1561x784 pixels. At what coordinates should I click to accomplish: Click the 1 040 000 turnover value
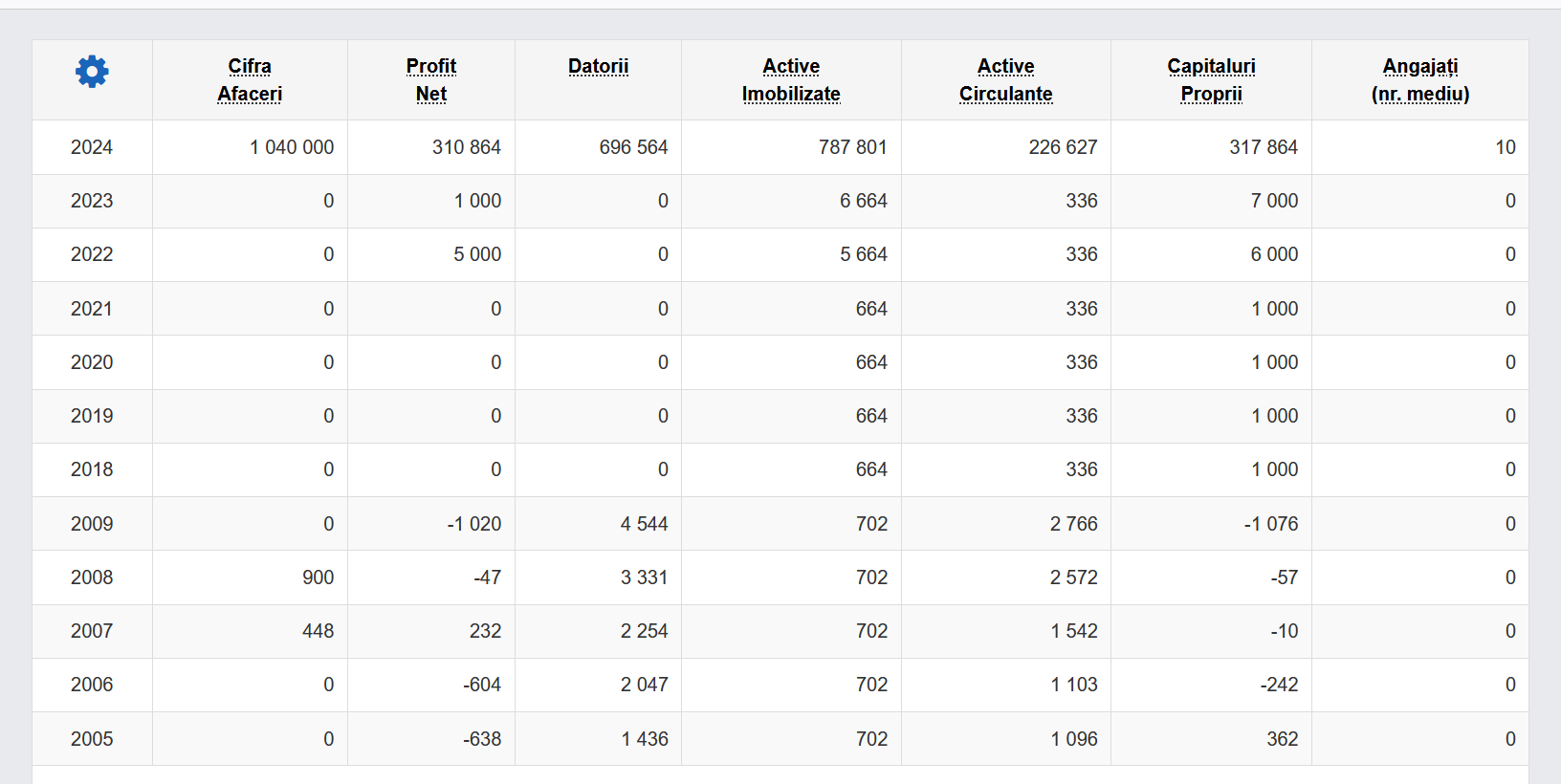click(x=292, y=147)
